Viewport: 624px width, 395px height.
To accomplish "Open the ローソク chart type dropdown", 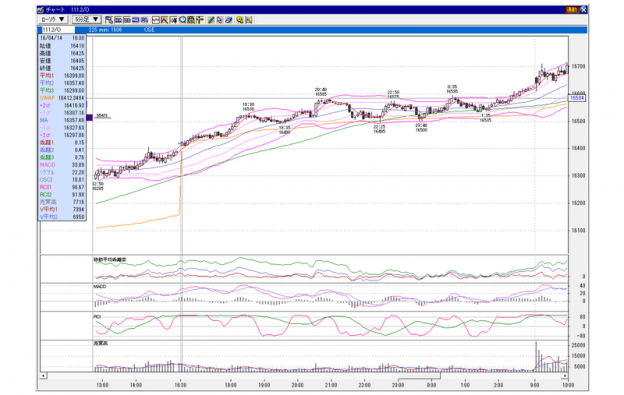I will (x=53, y=19).
